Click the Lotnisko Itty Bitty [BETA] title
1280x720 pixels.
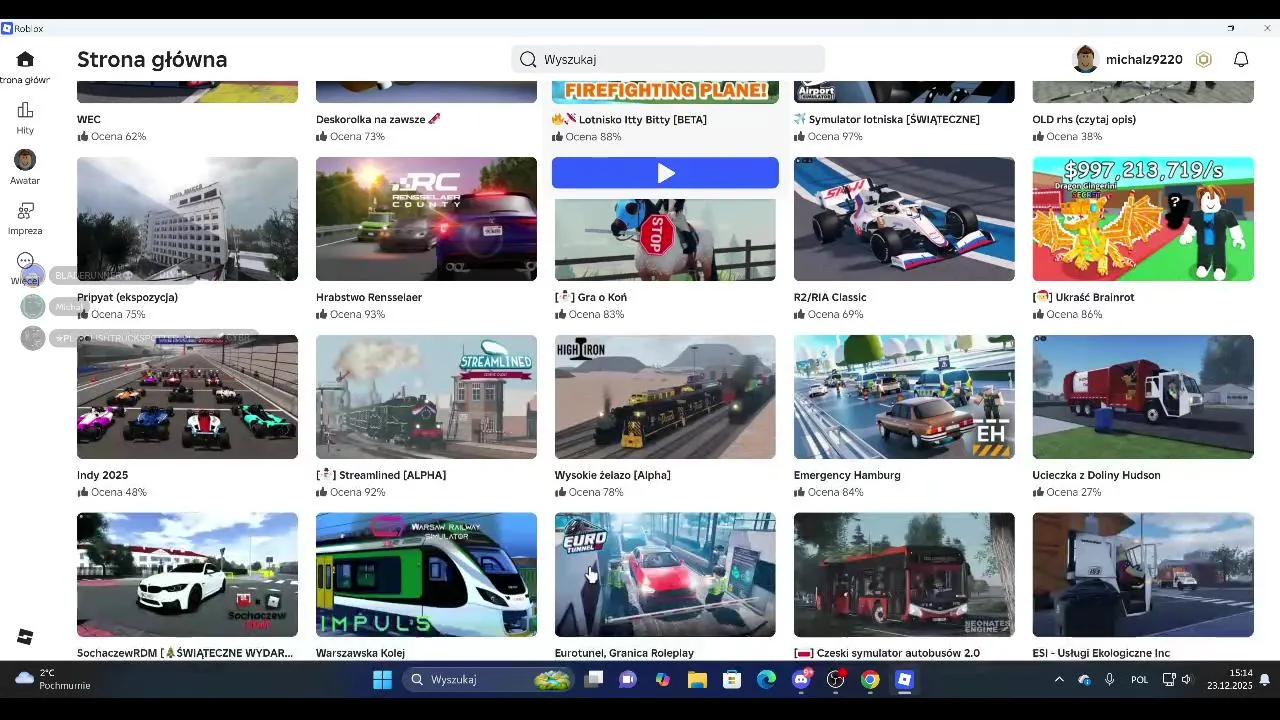[629, 119]
